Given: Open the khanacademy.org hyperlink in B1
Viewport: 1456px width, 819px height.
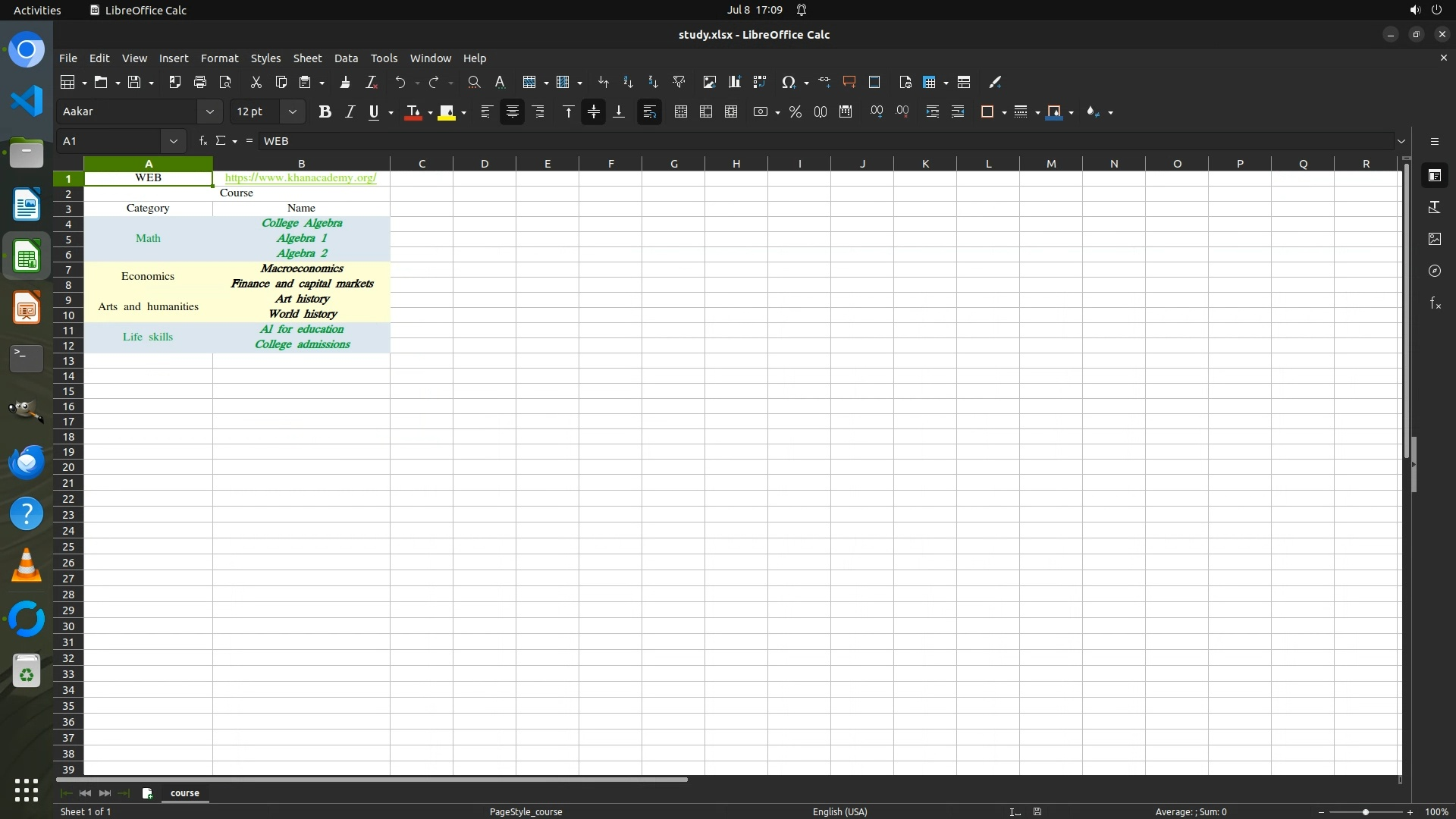Looking at the screenshot, I should click(300, 177).
